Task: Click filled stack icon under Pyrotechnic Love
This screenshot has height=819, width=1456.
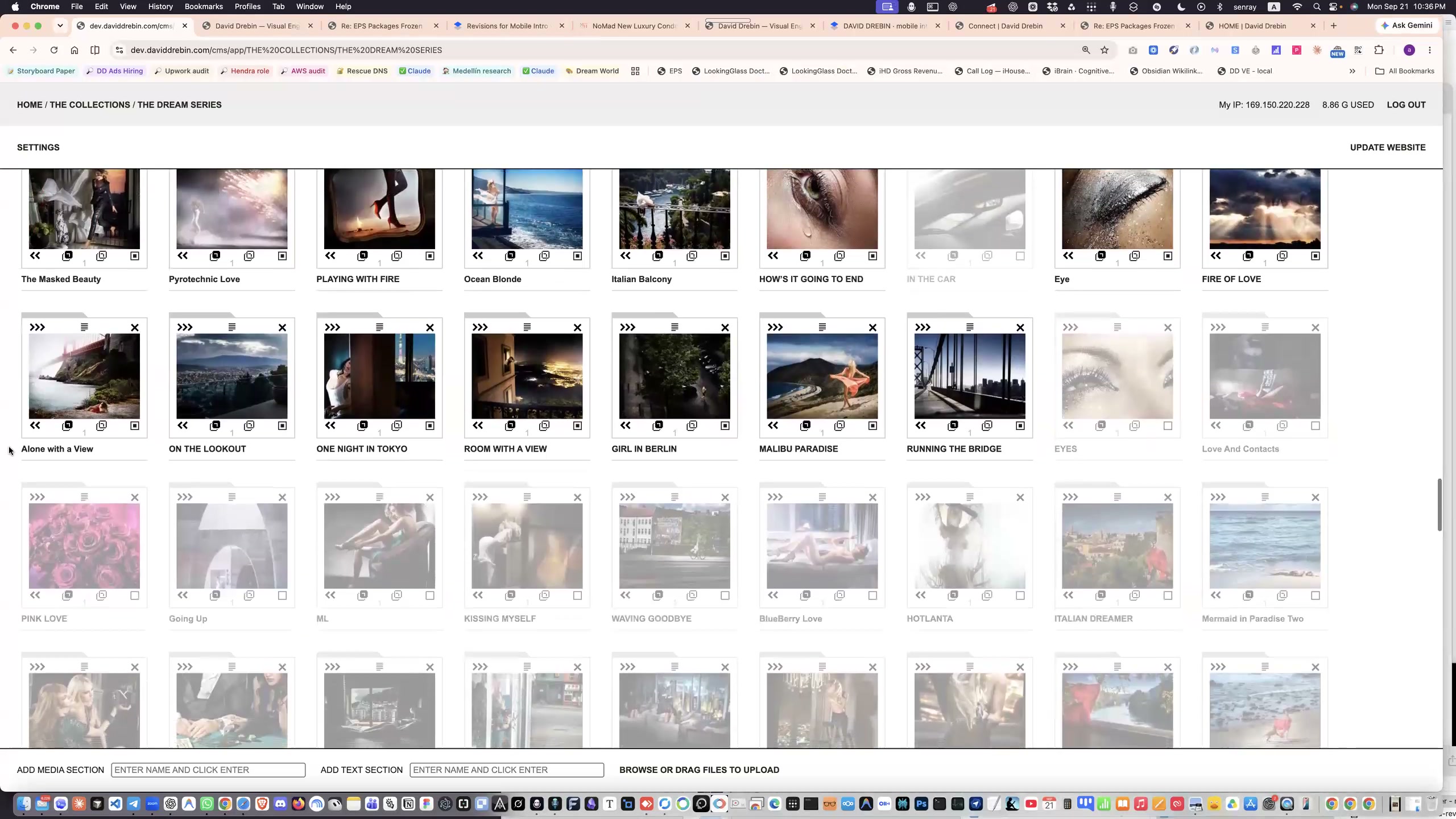Action: [215, 256]
